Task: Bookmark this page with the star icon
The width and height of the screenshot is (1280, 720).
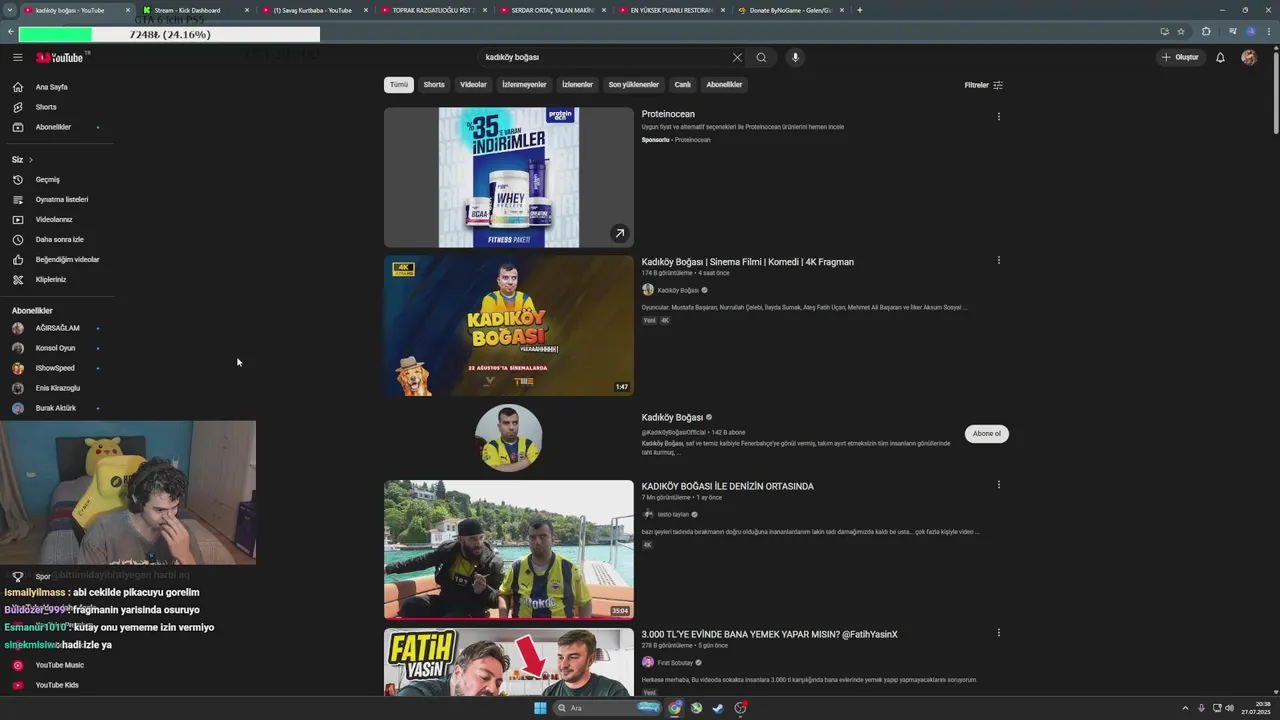Action: [x=1181, y=32]
